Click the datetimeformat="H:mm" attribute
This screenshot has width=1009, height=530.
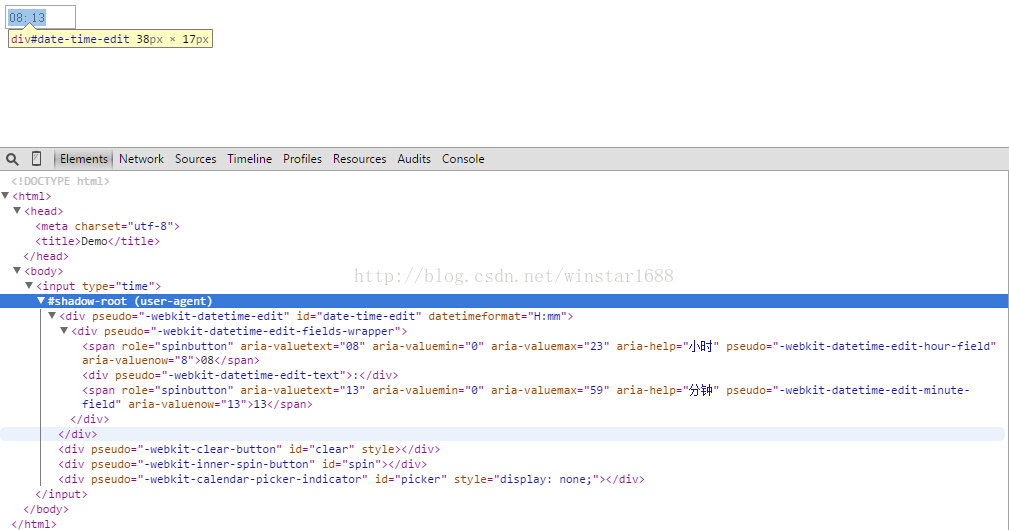pyautogui.click(x=497, y=316)
